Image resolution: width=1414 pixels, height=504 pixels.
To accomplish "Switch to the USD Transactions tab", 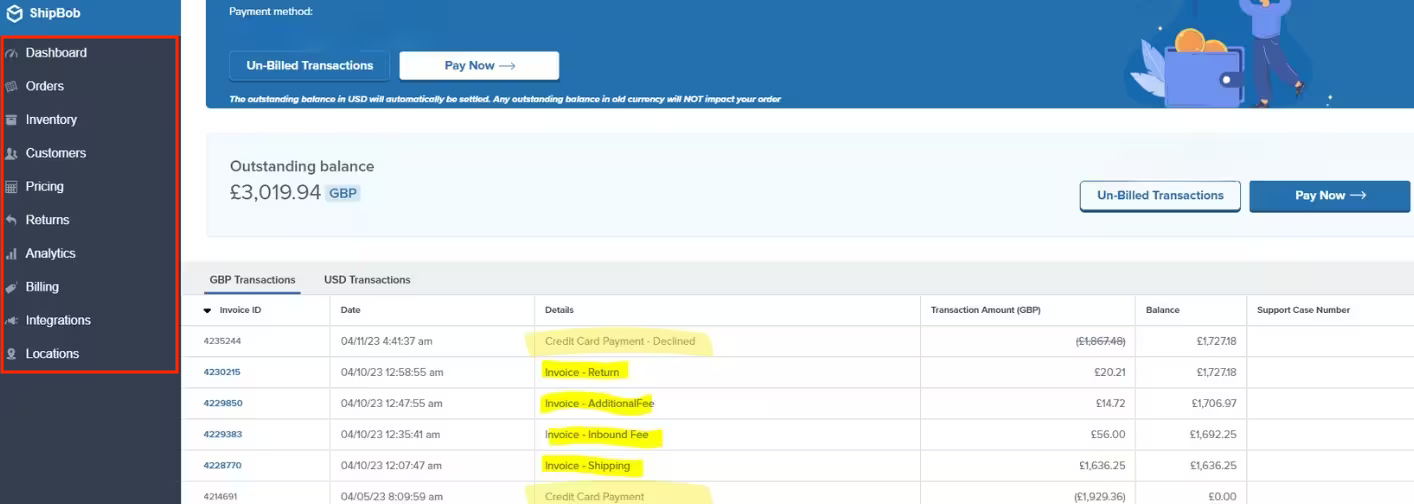I will (x=367, y=280).
